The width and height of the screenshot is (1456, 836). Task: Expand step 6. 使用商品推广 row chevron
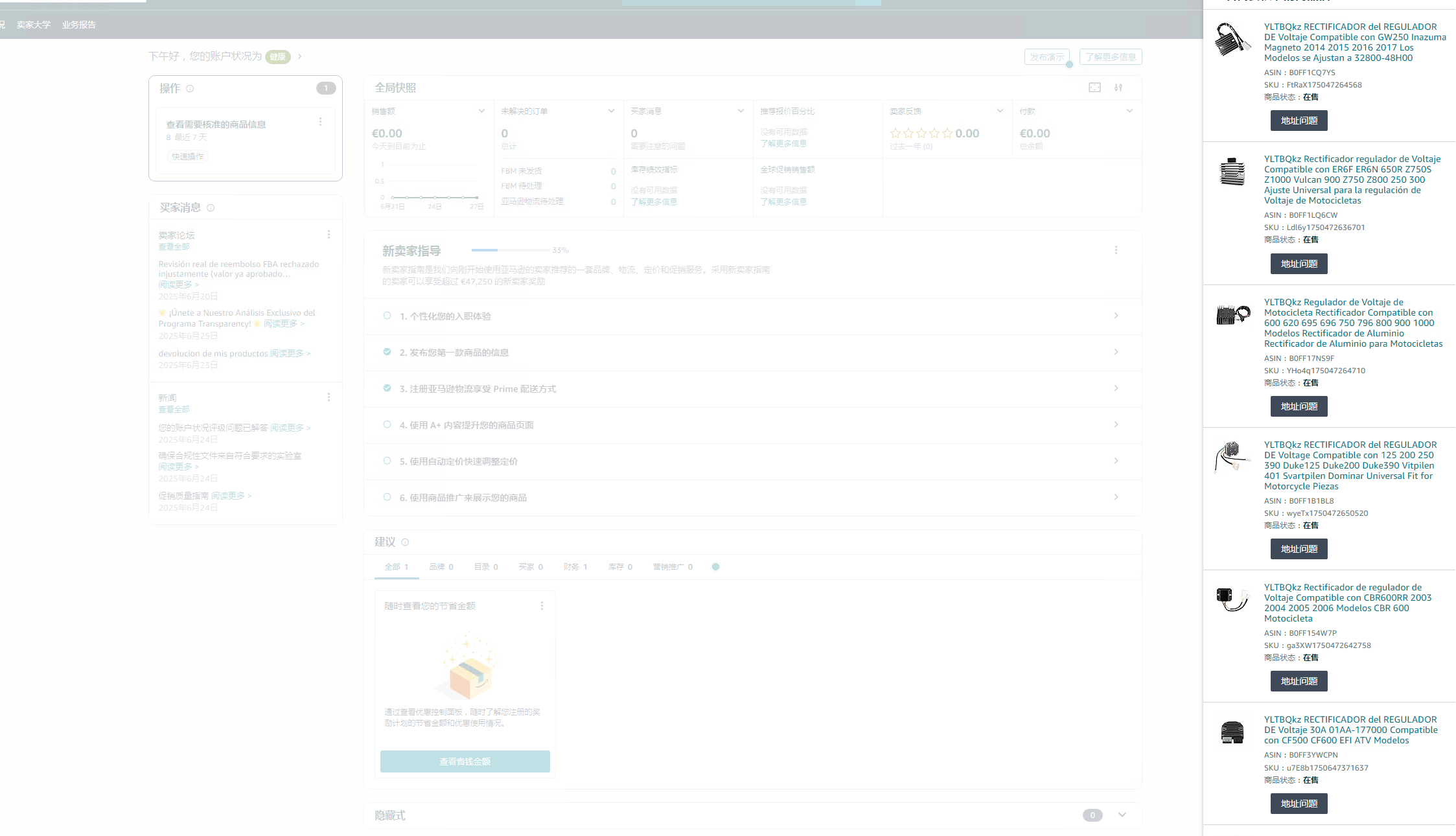click(x=1116, y=497)
